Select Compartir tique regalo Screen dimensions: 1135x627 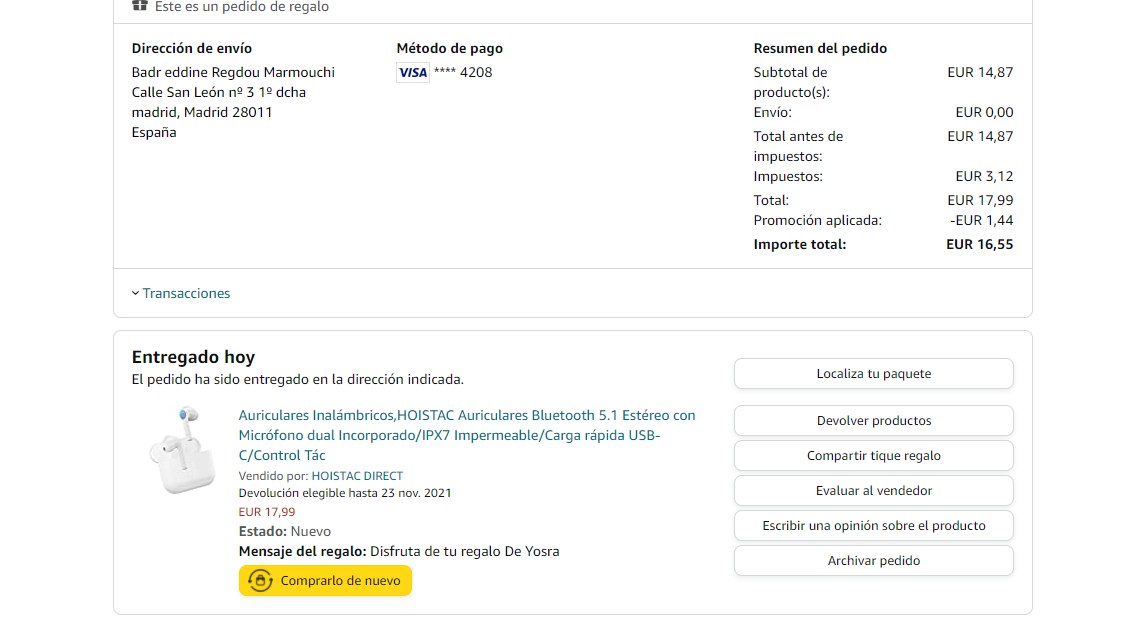click(873, 456)
